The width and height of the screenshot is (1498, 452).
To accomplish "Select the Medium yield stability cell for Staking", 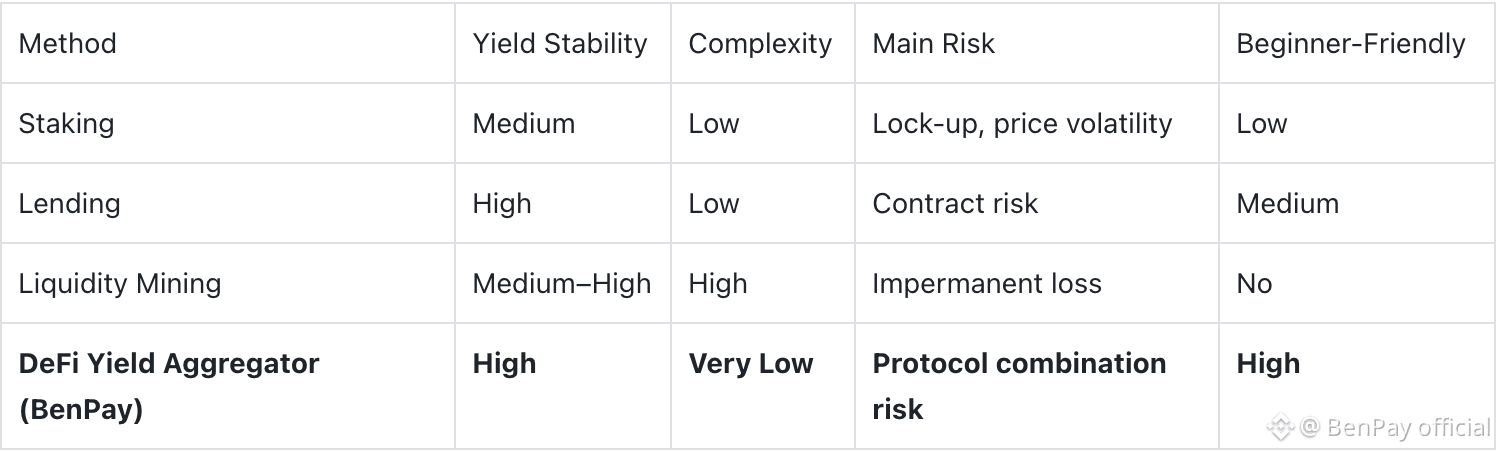I will (x=524, y=123).
